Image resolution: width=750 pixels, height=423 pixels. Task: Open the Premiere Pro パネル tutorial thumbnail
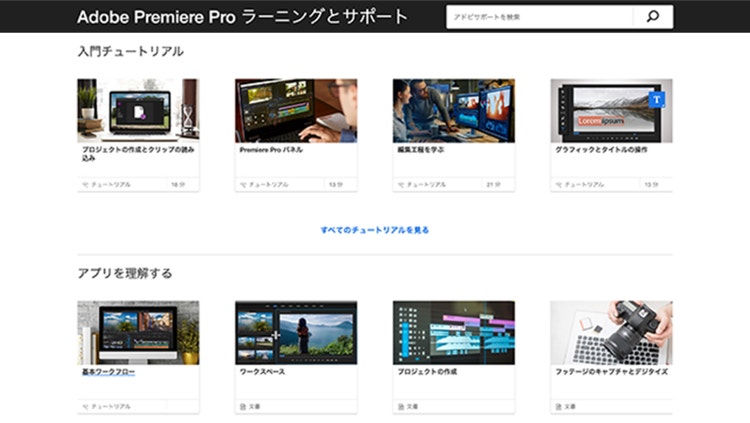[x=296, y=111]
